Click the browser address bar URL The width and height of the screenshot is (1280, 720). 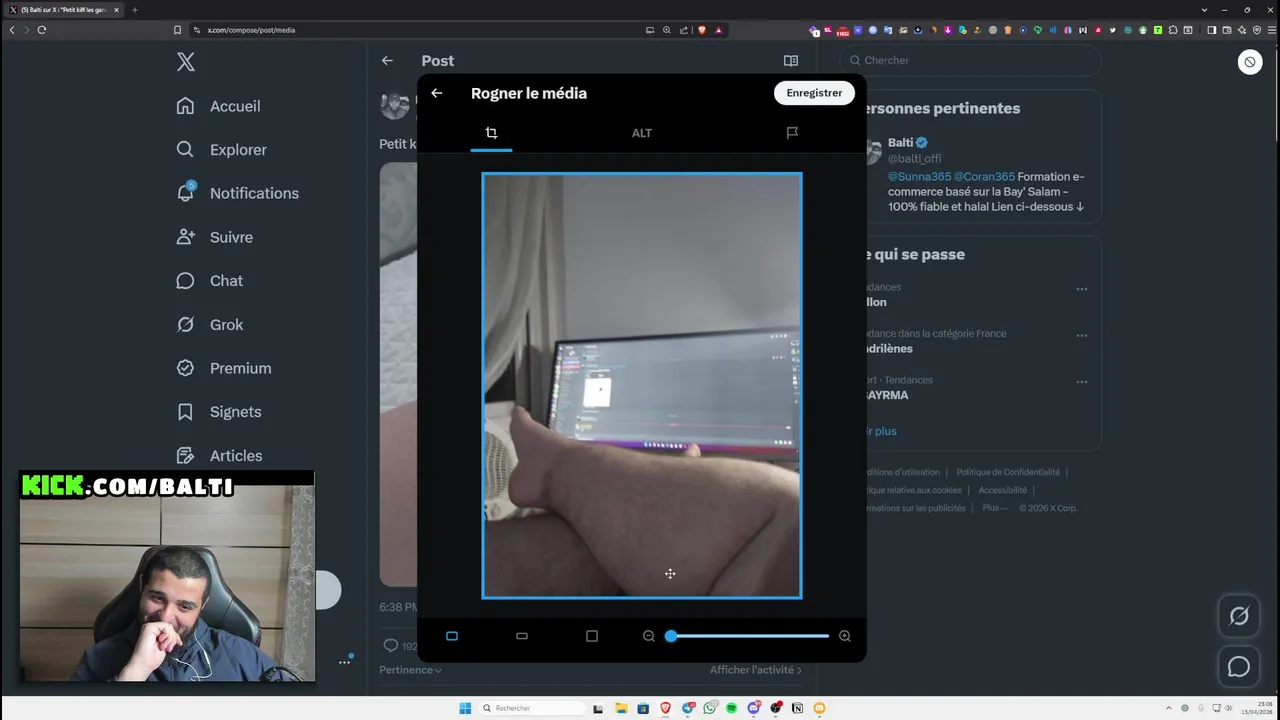coord(251,30)
